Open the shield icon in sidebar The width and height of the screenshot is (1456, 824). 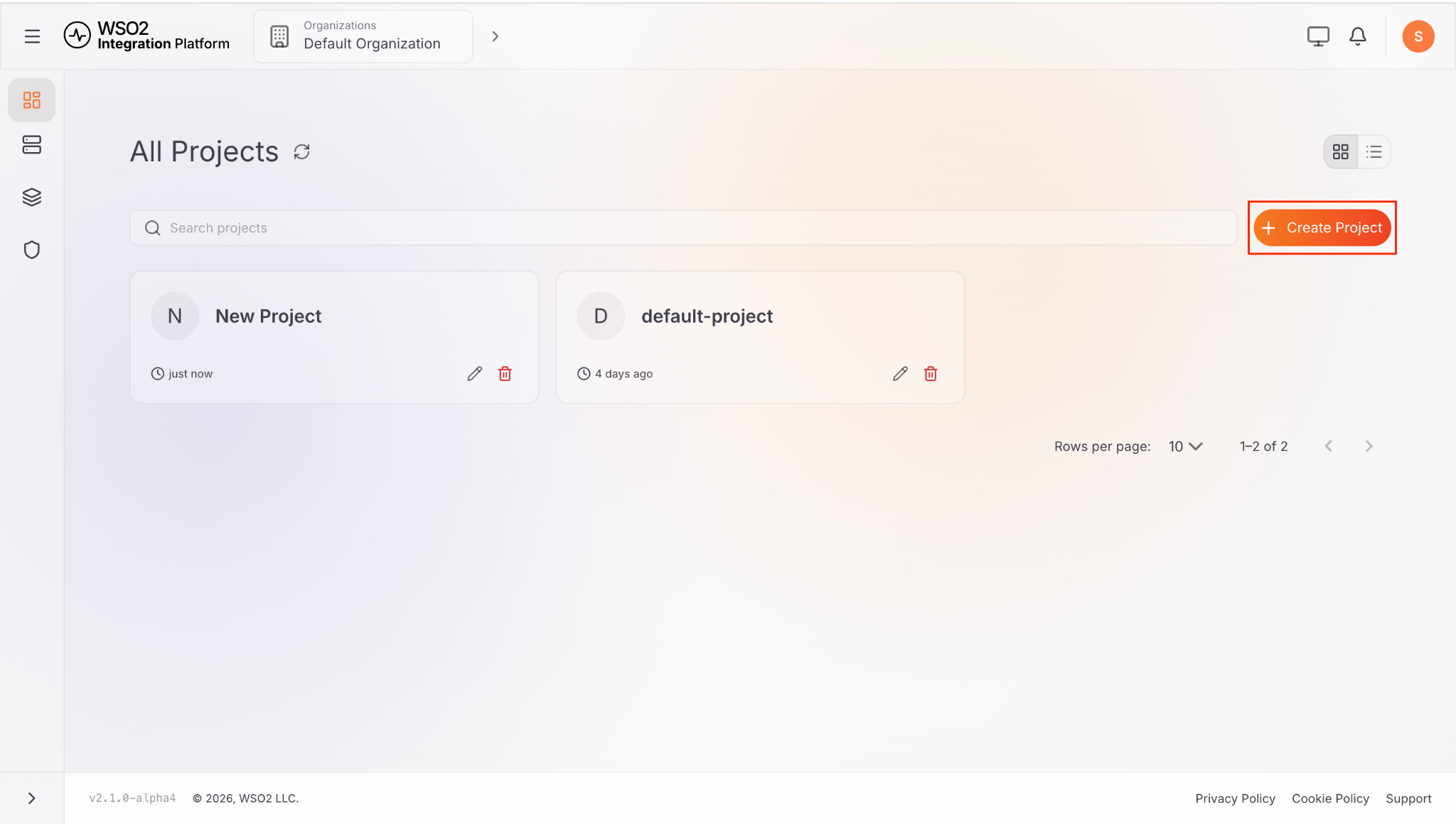pos(32,250)
